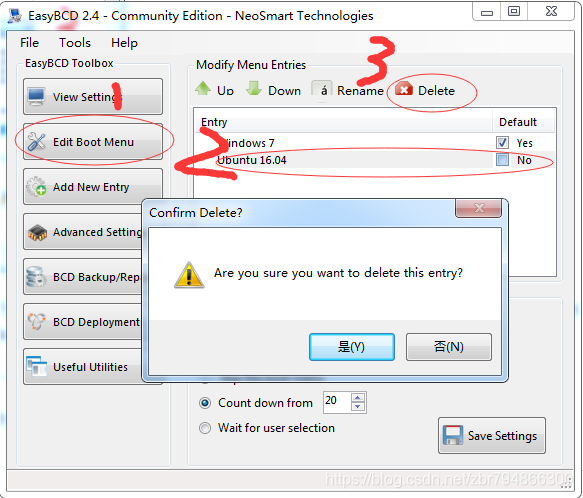583x498 pixels.
Task: Close the EasyBCD window
Action: click(551, 12)
